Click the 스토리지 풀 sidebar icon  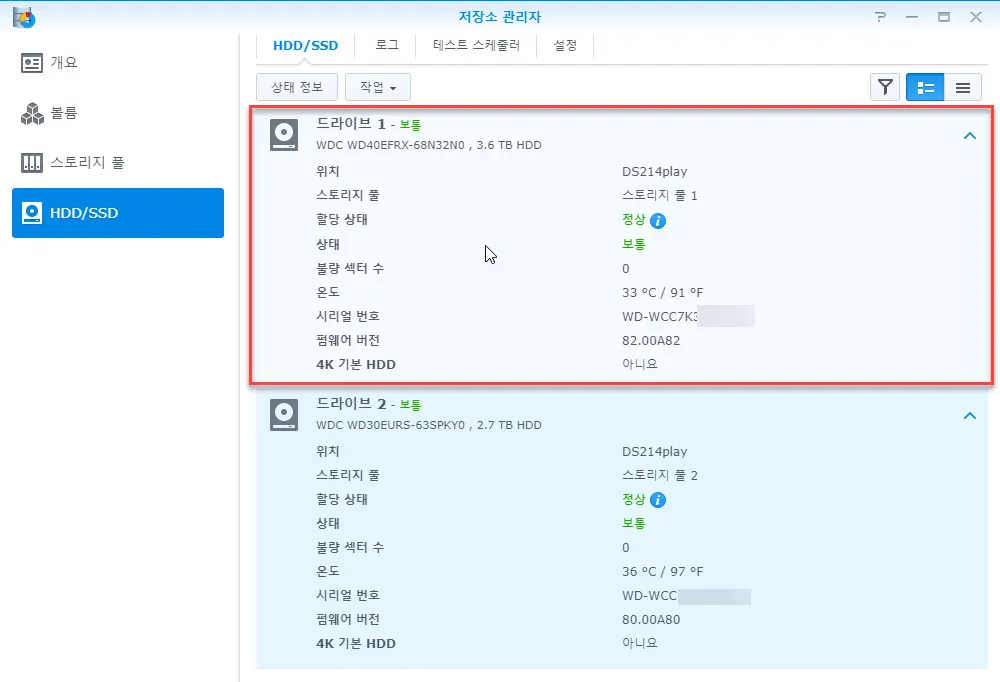click(33, 163)
